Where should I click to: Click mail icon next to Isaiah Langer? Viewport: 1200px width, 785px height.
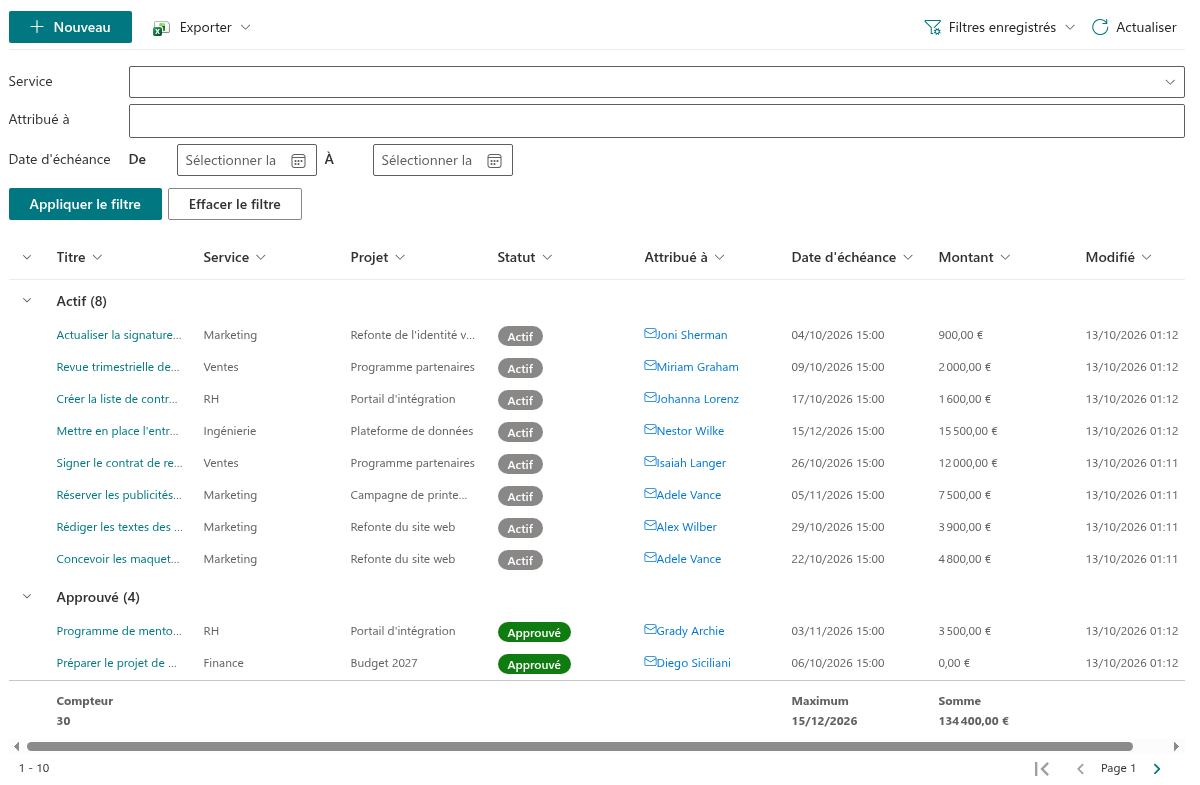tap(650, 462)
